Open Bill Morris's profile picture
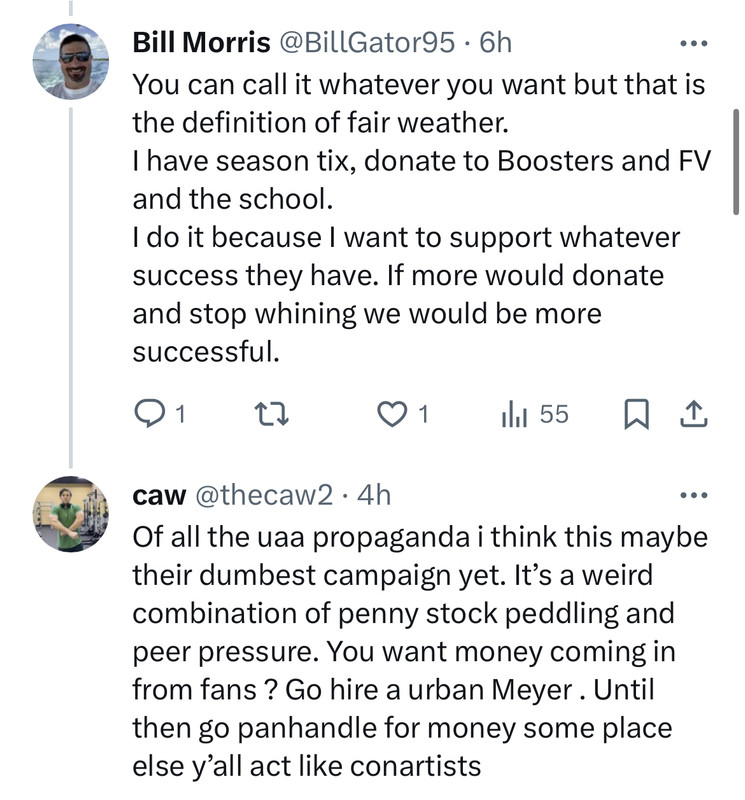Image resolution: width=745 pixels, height=800 pixels. (69, 62)
